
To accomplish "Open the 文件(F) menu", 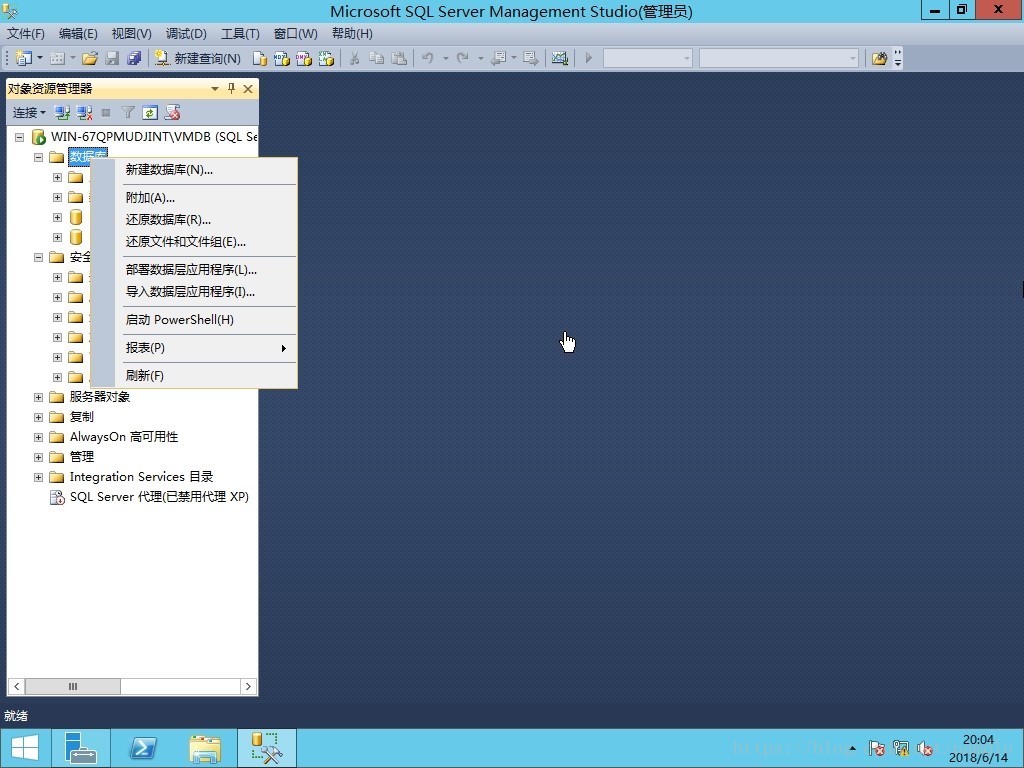I will pyautogui.click(x=25, y=33).
